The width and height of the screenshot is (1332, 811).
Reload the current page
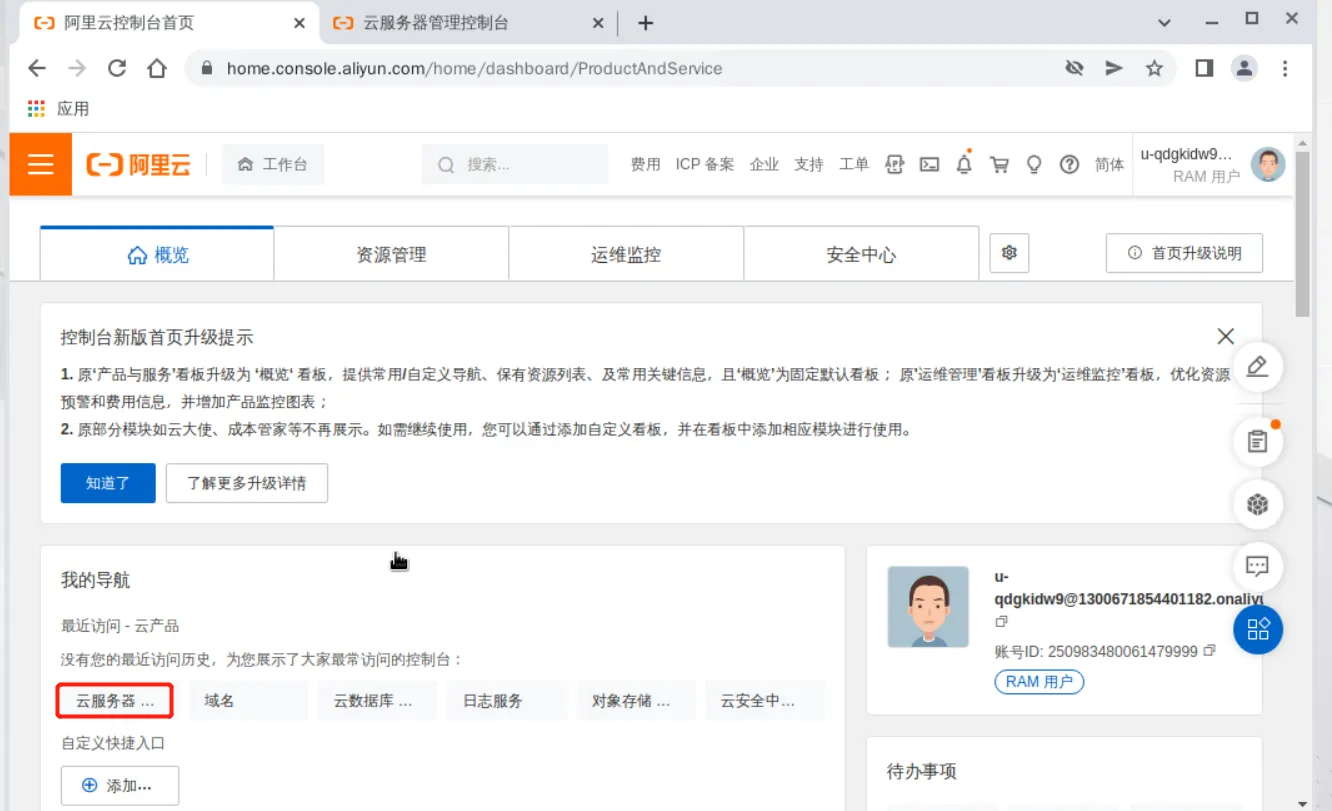(117, 68)
